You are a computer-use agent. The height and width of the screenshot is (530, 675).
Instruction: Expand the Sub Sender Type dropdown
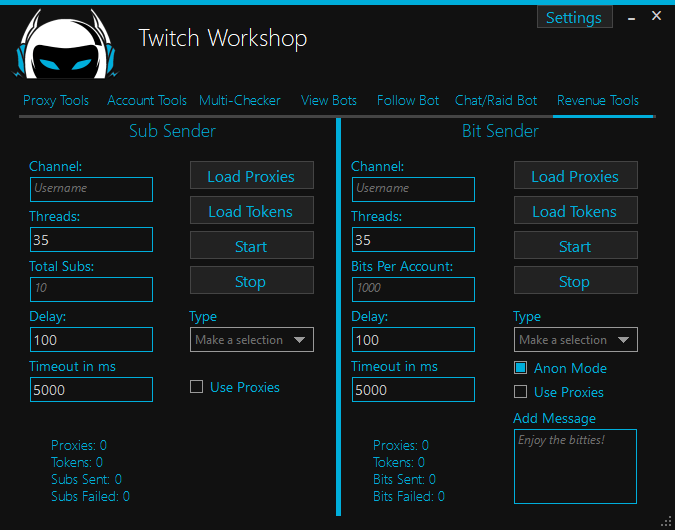pos(252,340)
